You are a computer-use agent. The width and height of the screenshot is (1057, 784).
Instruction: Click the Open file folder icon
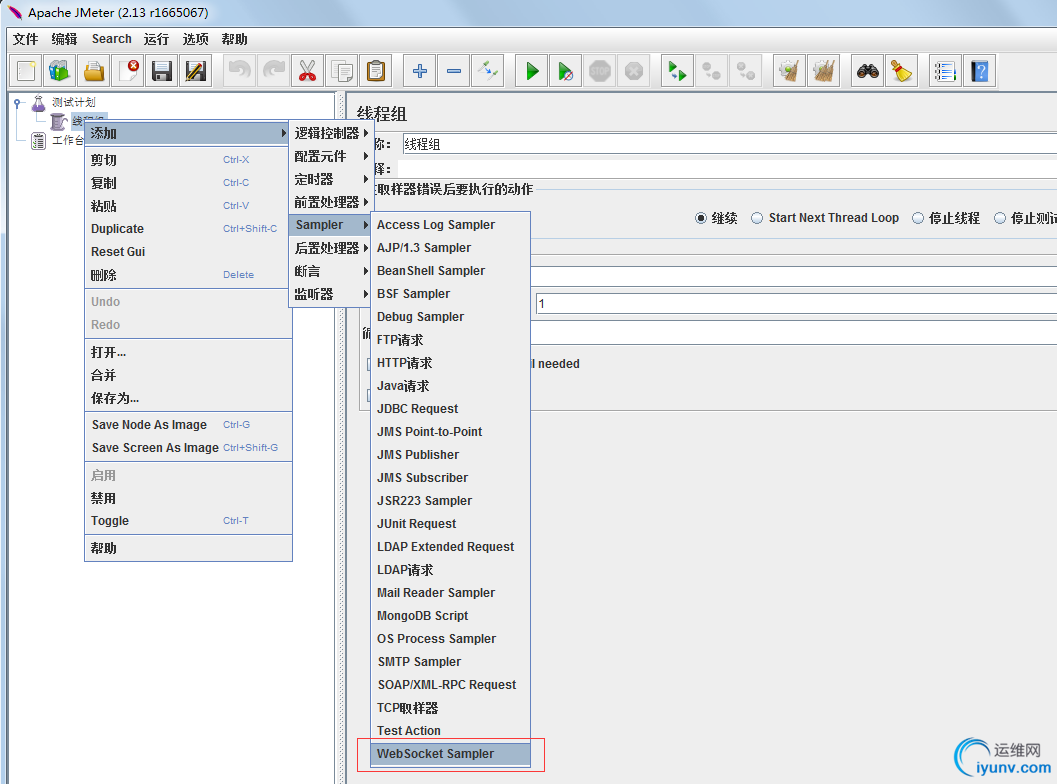94,71
